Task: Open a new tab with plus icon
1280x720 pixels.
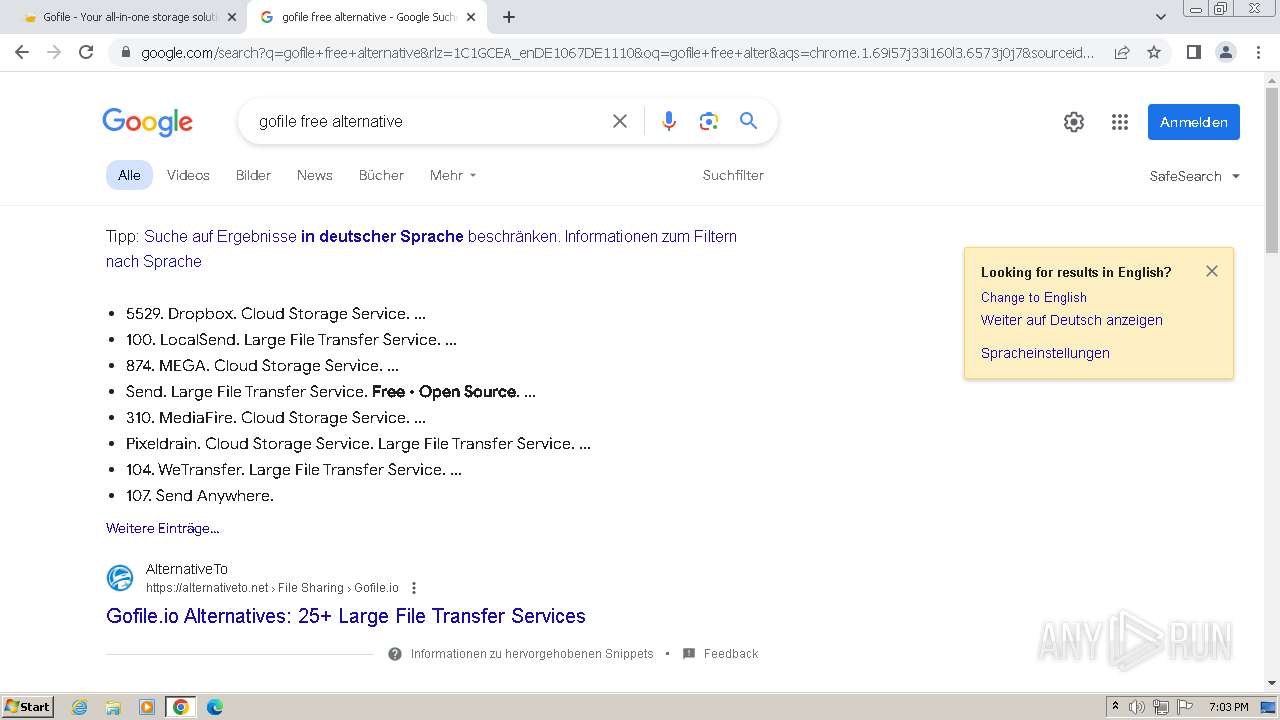Action: 509,17
